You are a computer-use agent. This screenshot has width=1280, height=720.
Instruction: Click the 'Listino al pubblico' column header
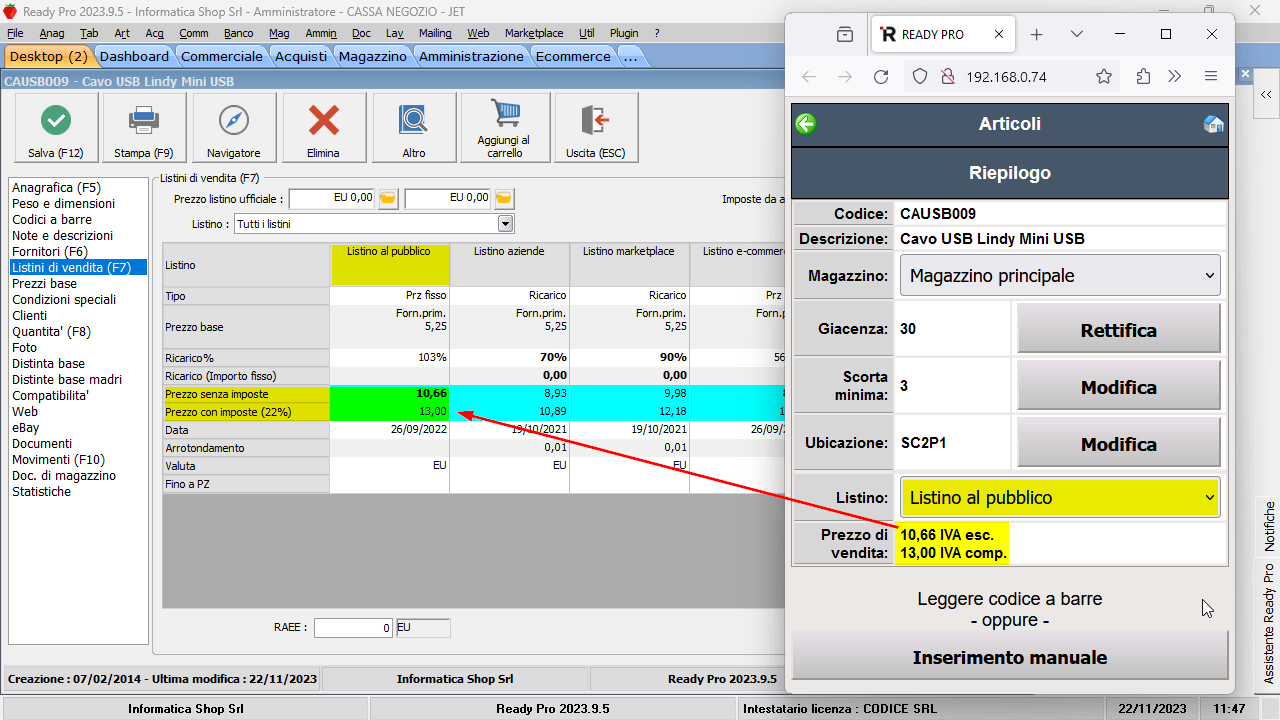[x=390, y=265]
